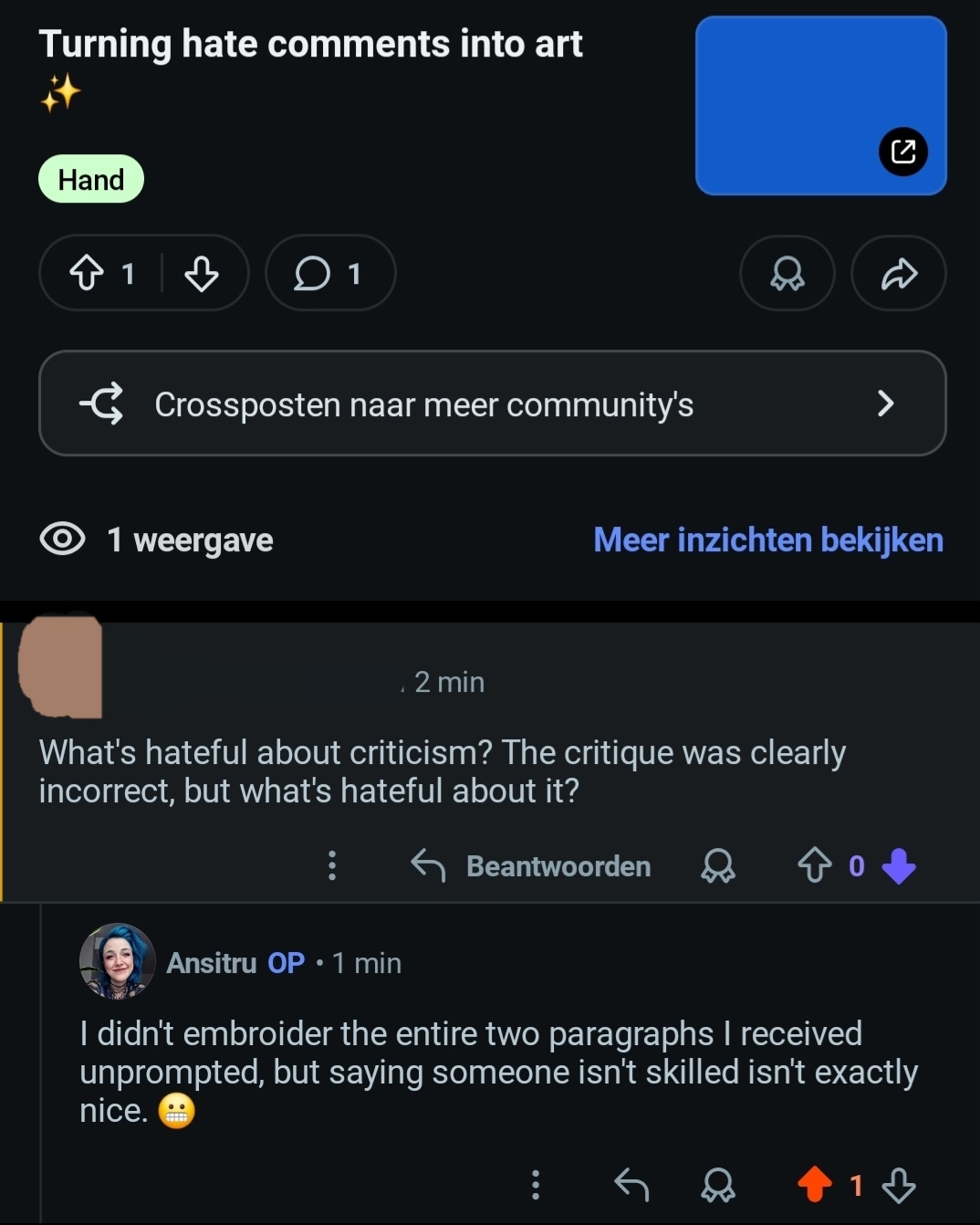This screenshot has height=1225, width=980.
Task: Reply to Ansitru's comment with arrow icon
Action: 631,1185
